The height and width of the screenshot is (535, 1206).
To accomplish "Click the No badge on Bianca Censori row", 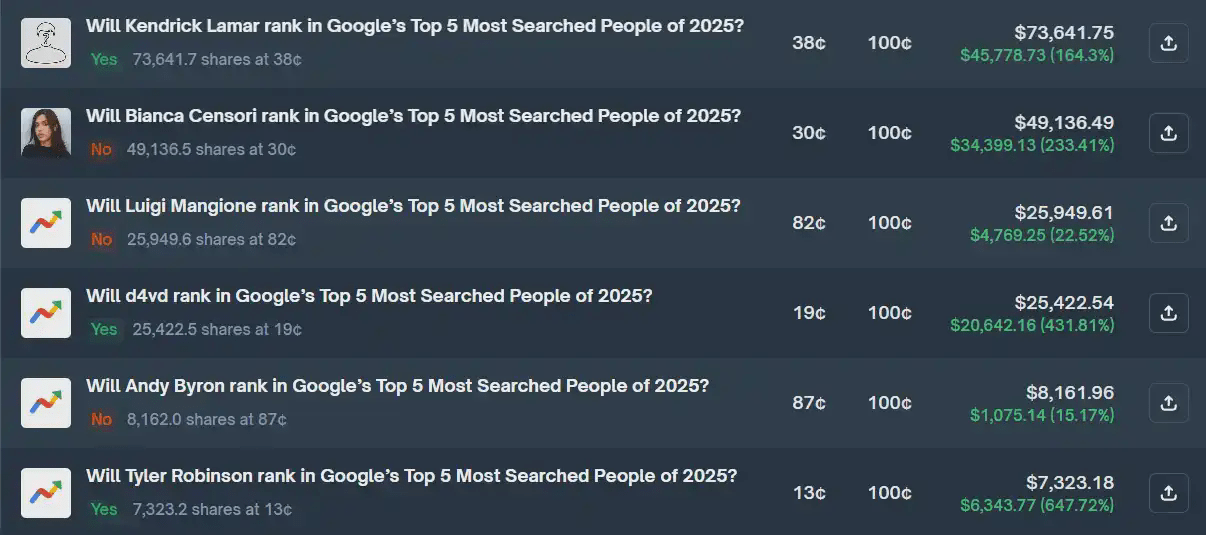I will point(101,149).
